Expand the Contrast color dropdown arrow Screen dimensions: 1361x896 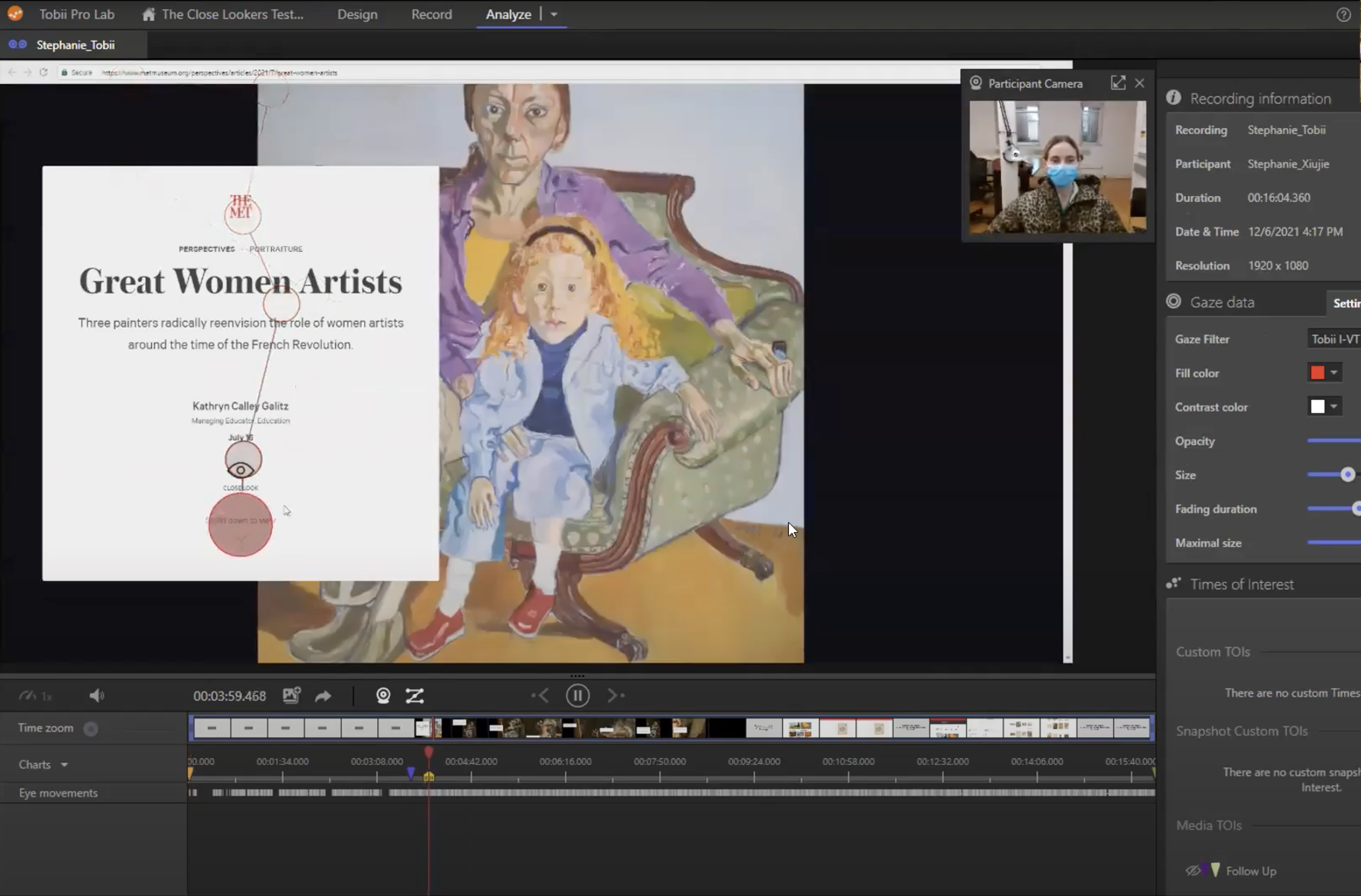[1333, 407]
